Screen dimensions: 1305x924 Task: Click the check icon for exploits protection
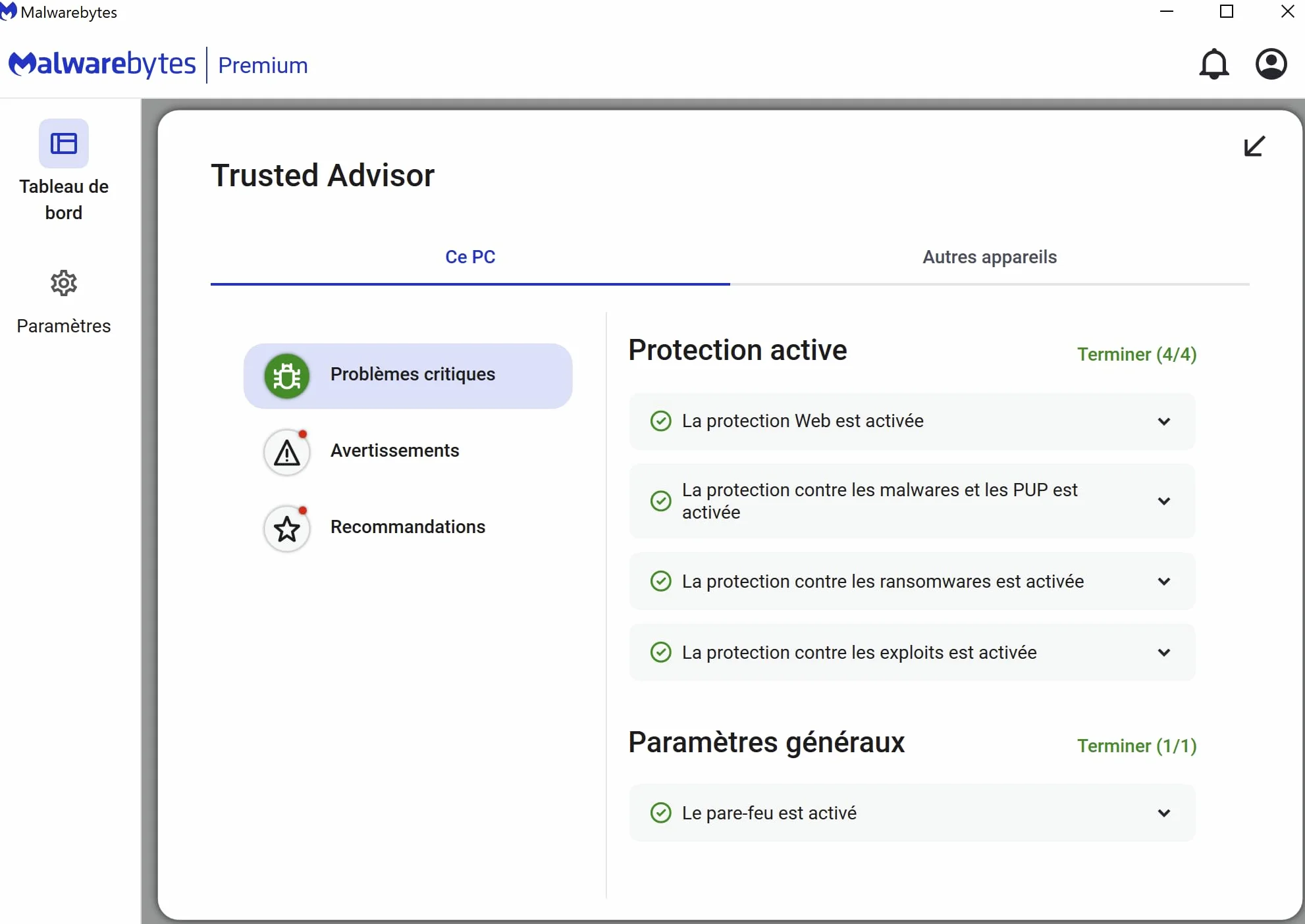(x=660, y=652)
